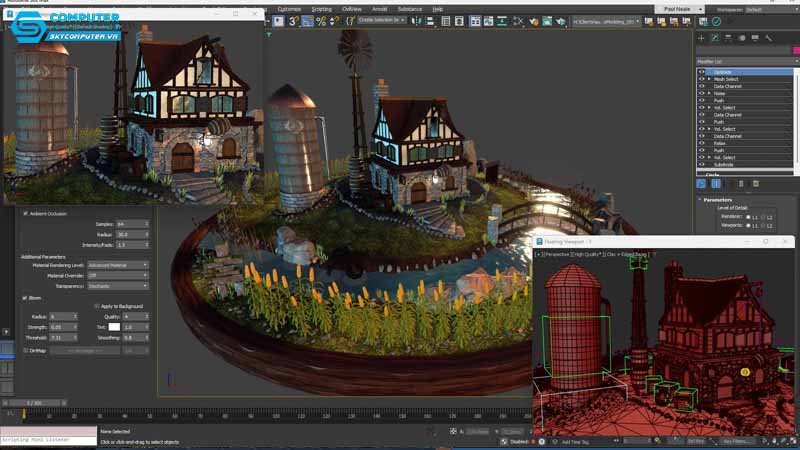Viewport: 800px width, 450px height.
Task: Click the Bloom Radius input field
Action: 63,317
